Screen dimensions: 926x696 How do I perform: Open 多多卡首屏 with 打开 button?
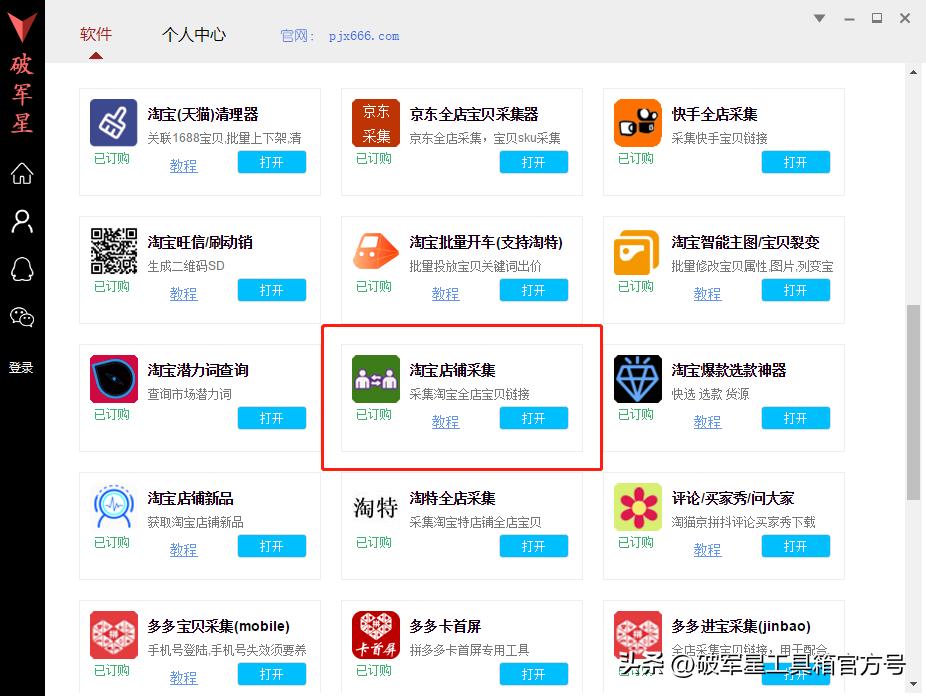coord(533,674)
